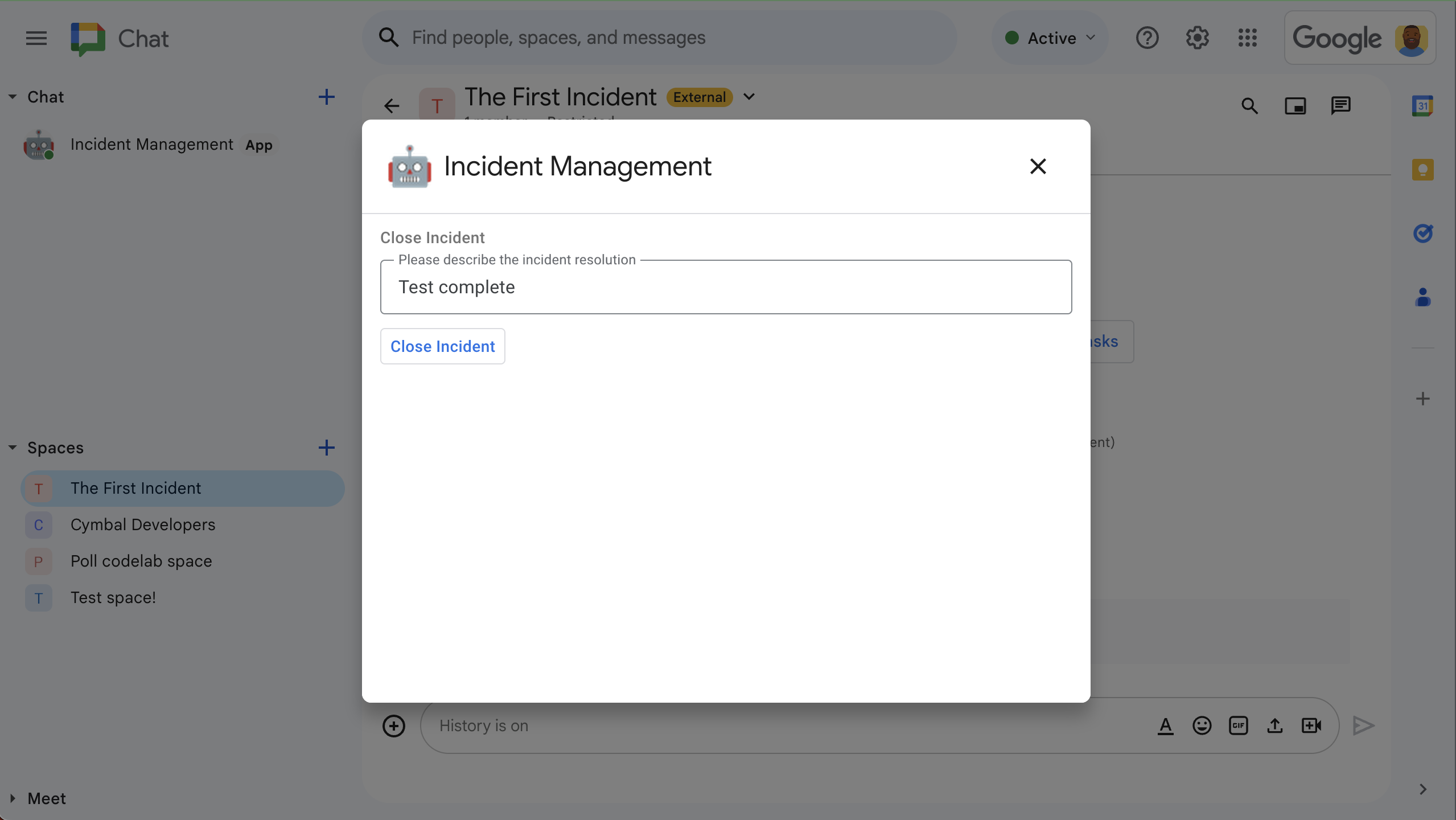Screen dimensions: 1456x820
Task: Open the Cymbal Developers space
Action: coord(143,524)
